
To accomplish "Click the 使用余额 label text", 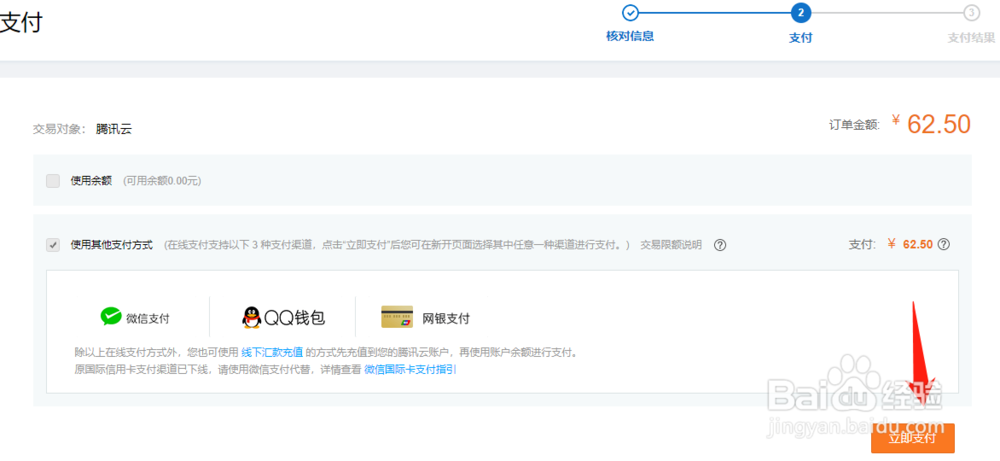I will [x=91, y=181].
